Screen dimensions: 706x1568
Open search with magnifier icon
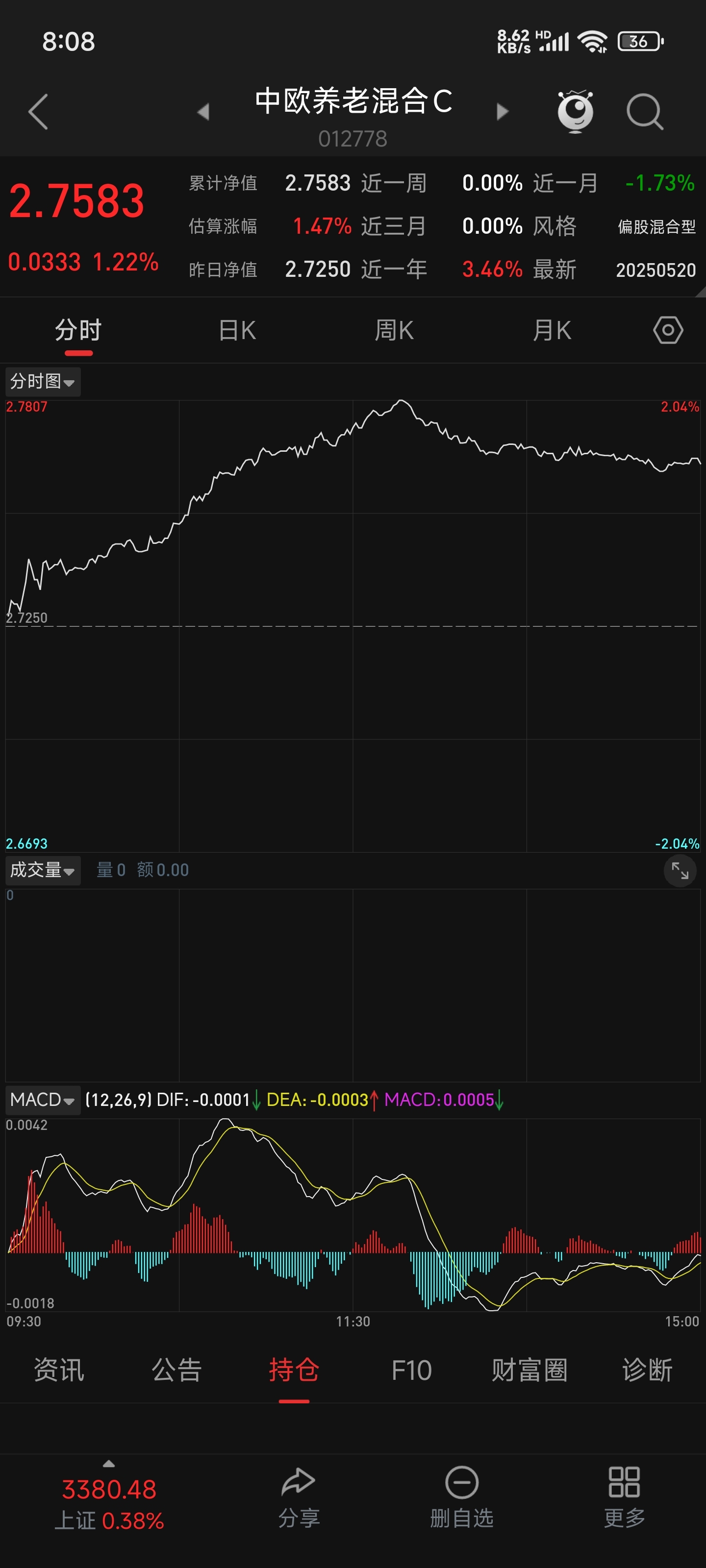coord(645,112)
